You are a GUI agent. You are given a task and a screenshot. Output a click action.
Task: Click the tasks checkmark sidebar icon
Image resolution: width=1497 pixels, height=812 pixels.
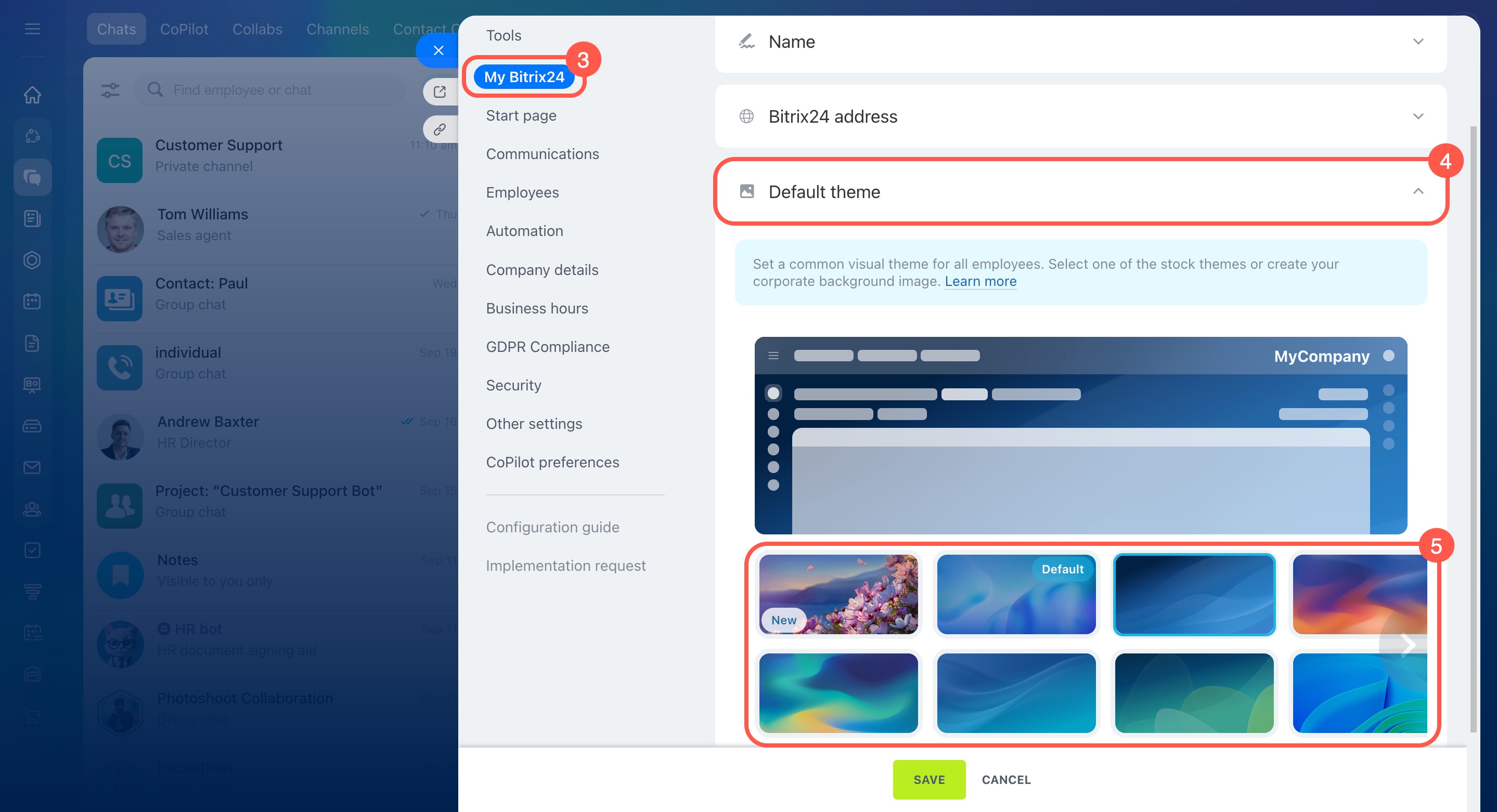point(33,550)
